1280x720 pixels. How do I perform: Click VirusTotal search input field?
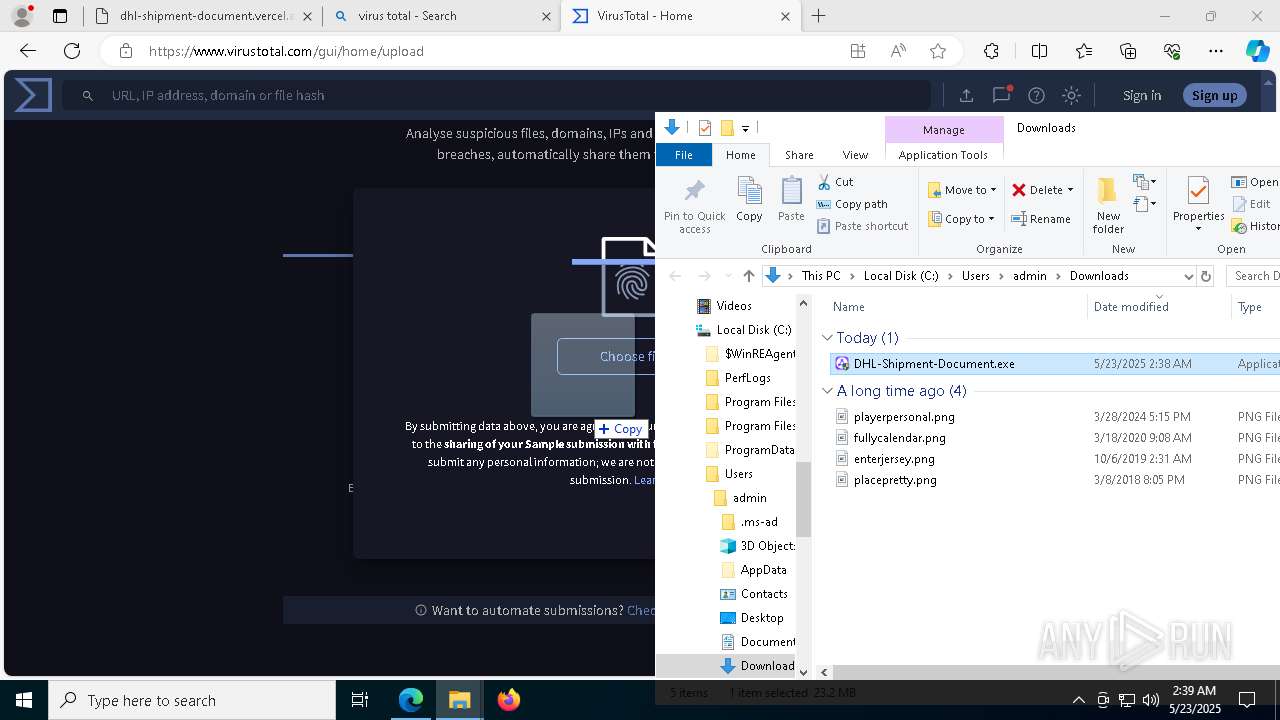click(497, 95)
